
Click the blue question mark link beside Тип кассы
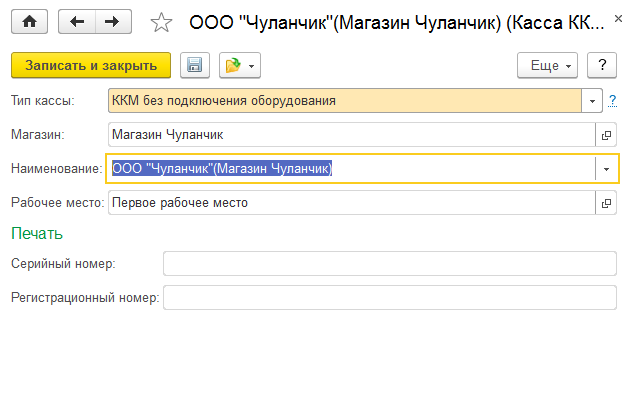[x=612, y=100]
